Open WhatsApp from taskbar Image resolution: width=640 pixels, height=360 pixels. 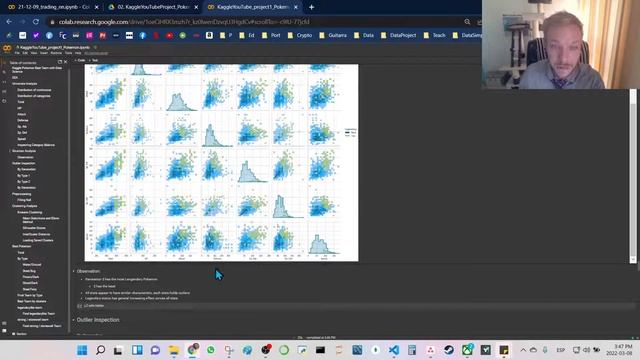[211, 350]
